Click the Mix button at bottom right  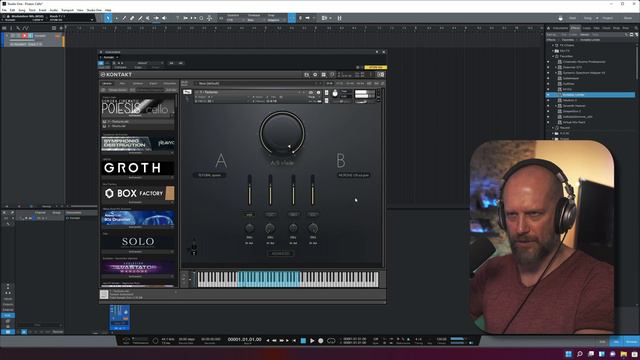[616, 342]
